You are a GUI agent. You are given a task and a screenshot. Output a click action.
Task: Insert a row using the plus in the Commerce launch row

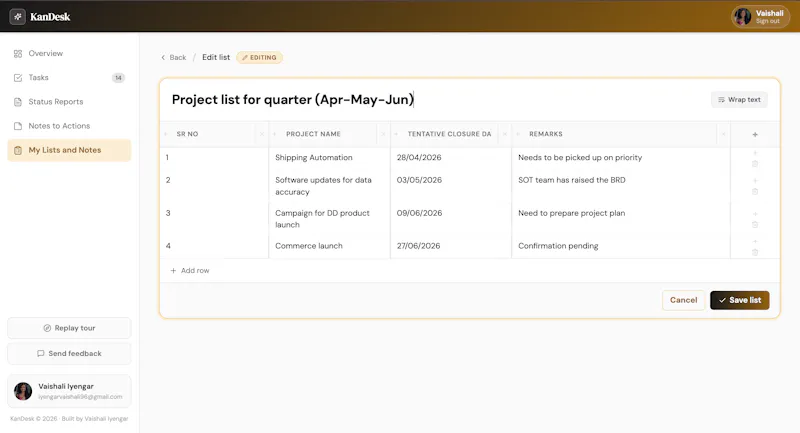[x=755, y=241]
